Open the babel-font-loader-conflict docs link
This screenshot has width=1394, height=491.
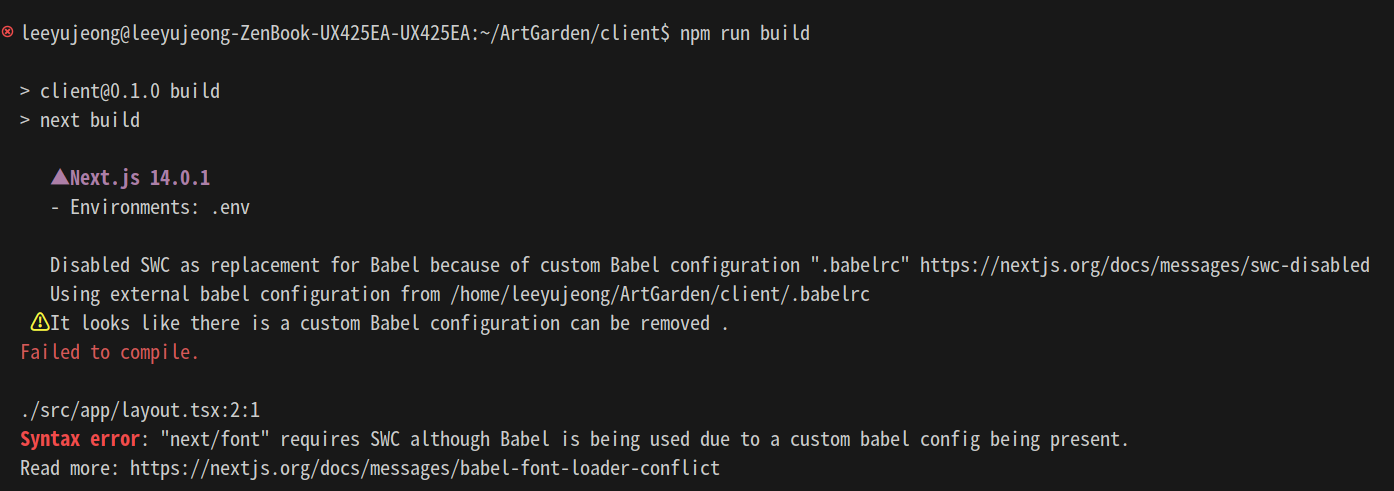point(425,468)
